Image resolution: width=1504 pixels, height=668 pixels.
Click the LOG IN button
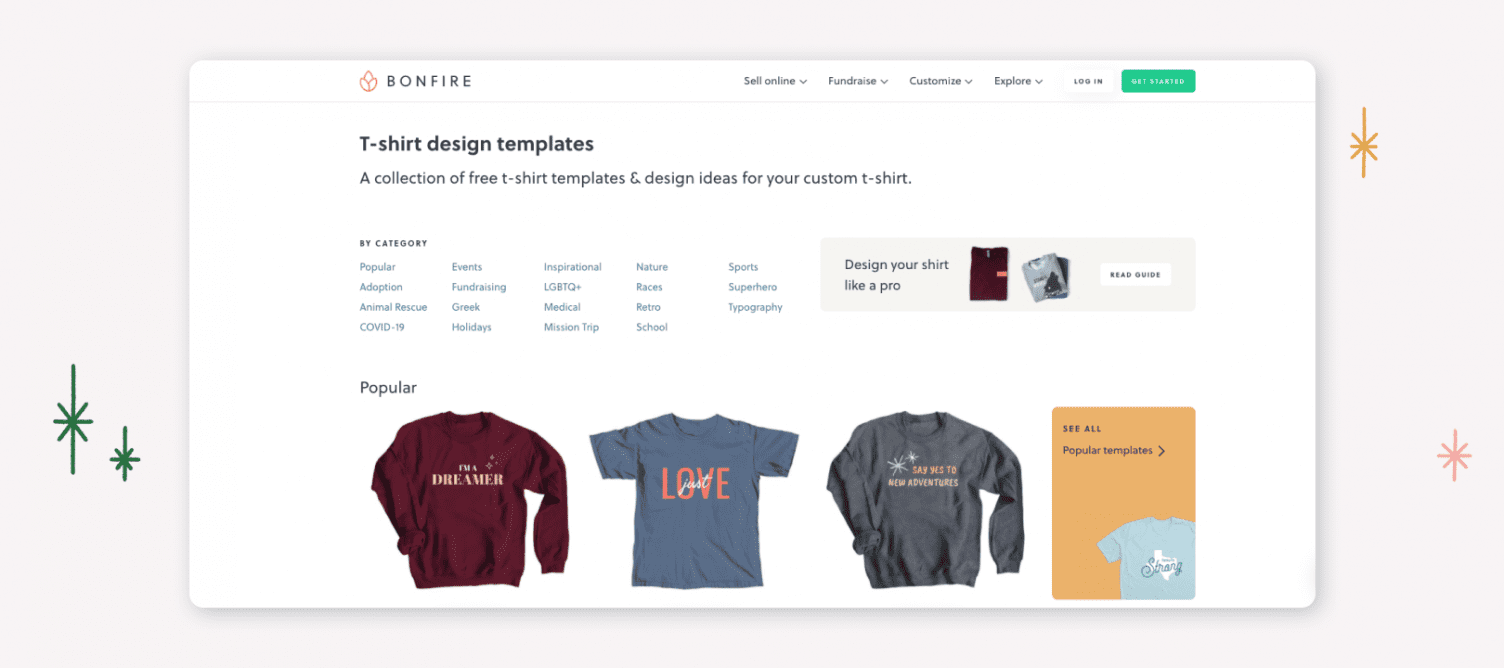pos(1088,81)
